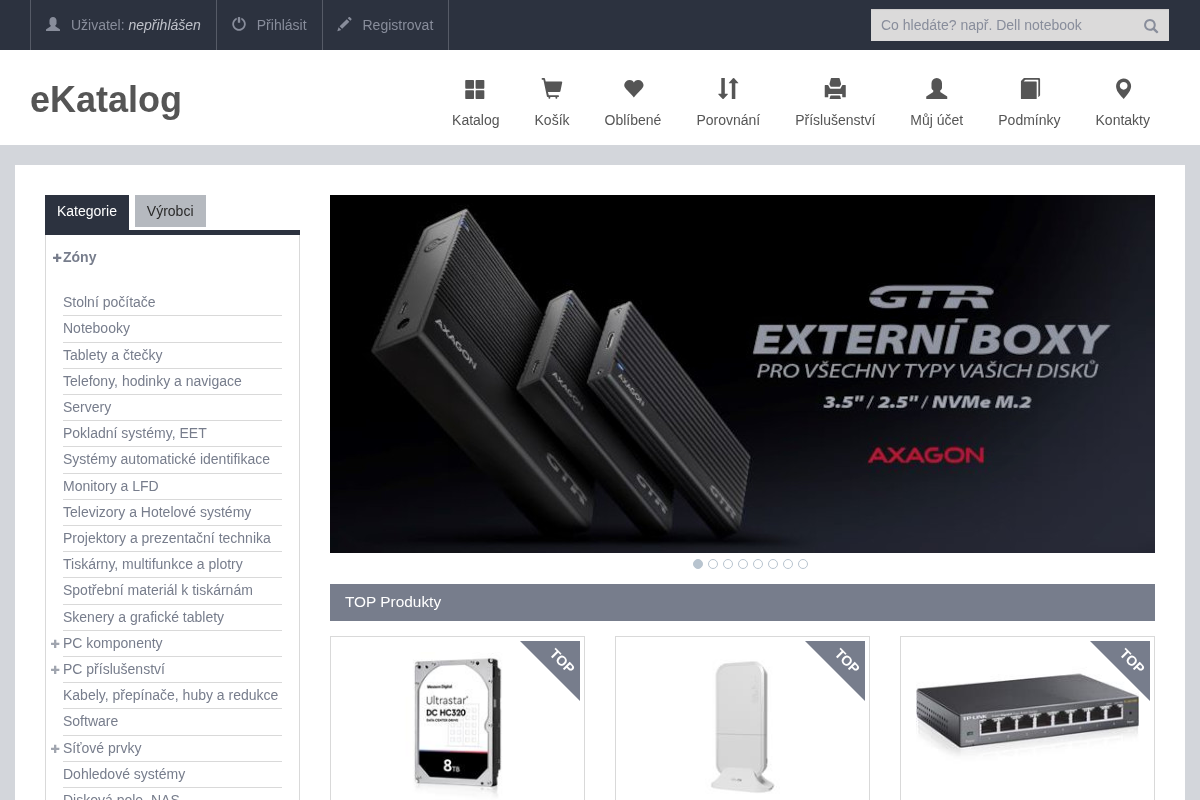Open Kabely, přepínače, huby a redukce category
Viewport: 1200px width, 800px height.
click(170, 695)
